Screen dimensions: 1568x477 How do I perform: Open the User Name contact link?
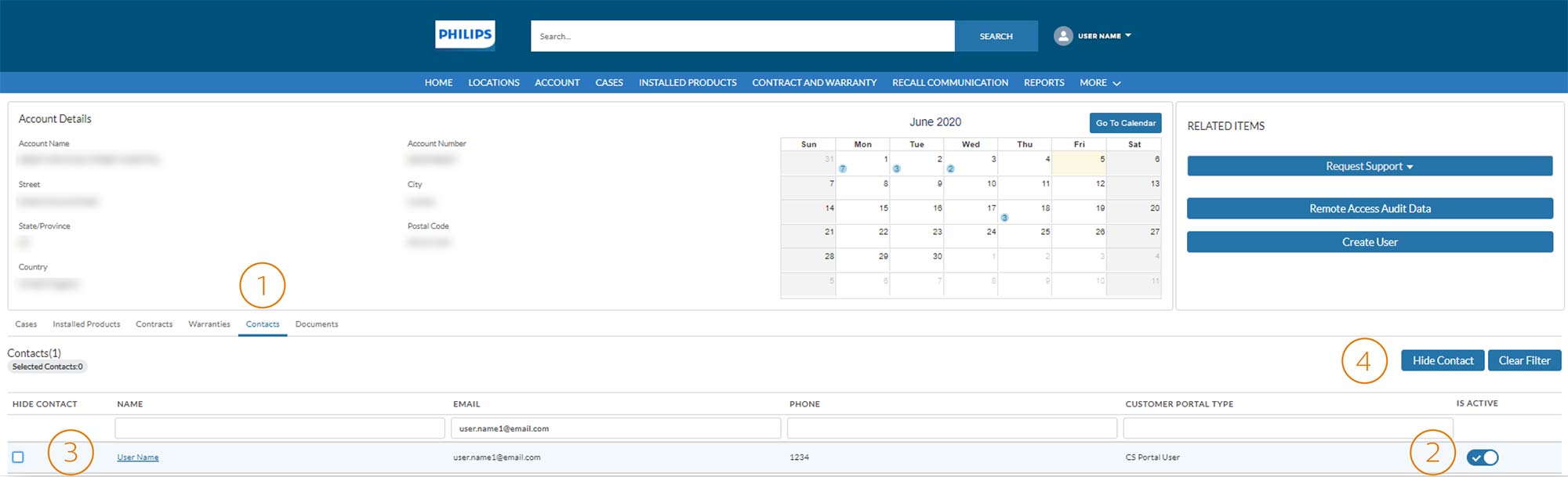(x=138, y=457)
